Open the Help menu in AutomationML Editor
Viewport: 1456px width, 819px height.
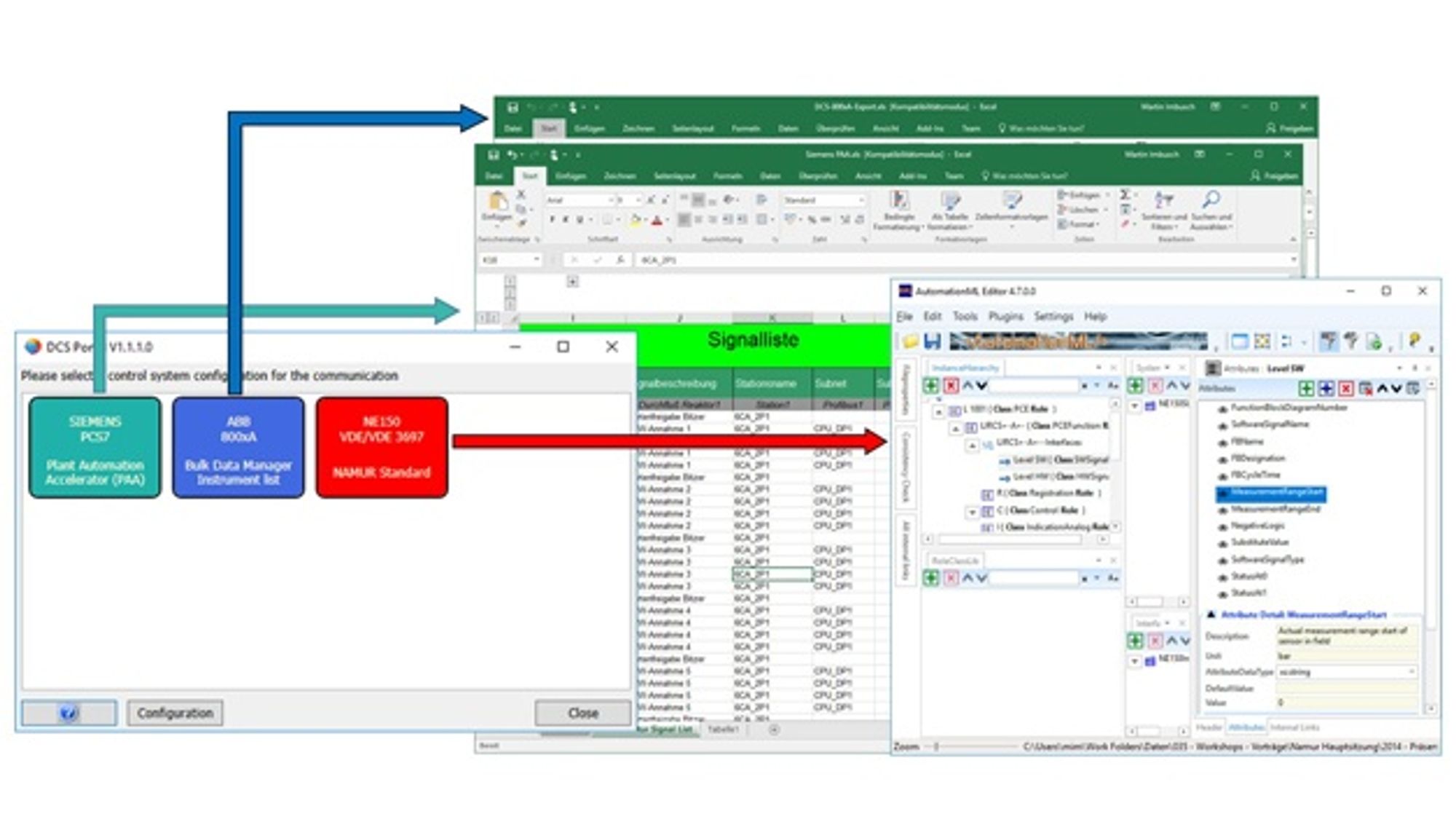point(1095,317)
